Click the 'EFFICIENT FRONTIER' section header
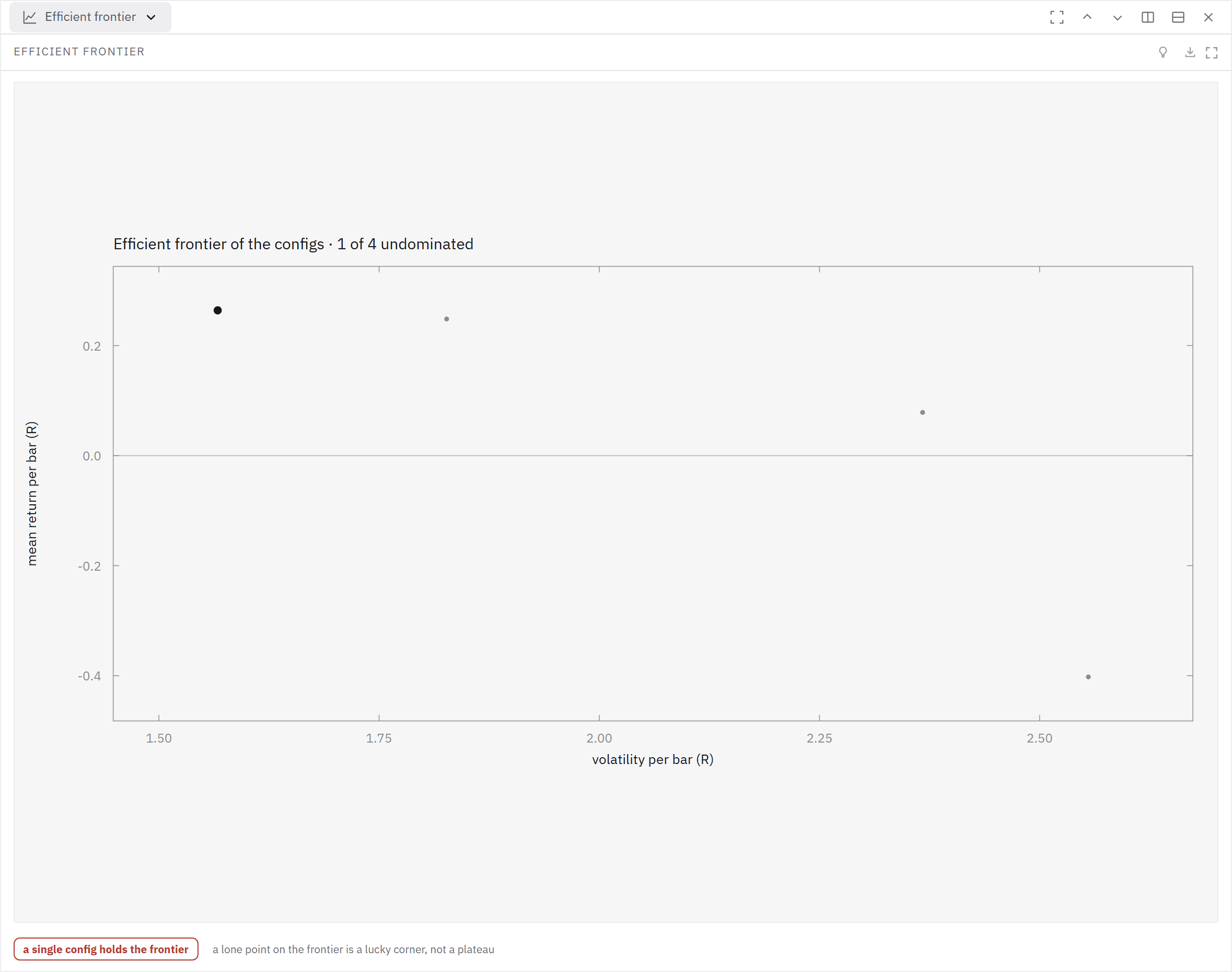The width and height of the screenshot is (1232, 972). click(x=79, y=52)
